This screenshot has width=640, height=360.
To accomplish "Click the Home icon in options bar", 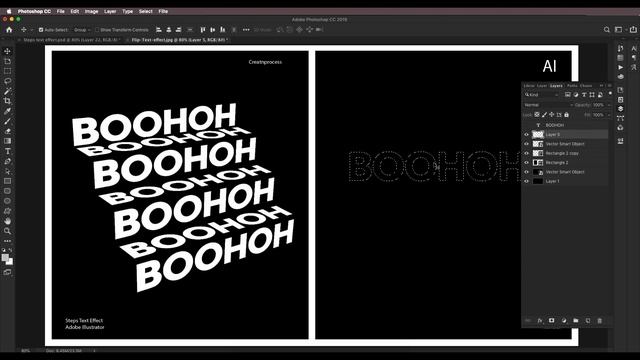I will tap(9, 30).
